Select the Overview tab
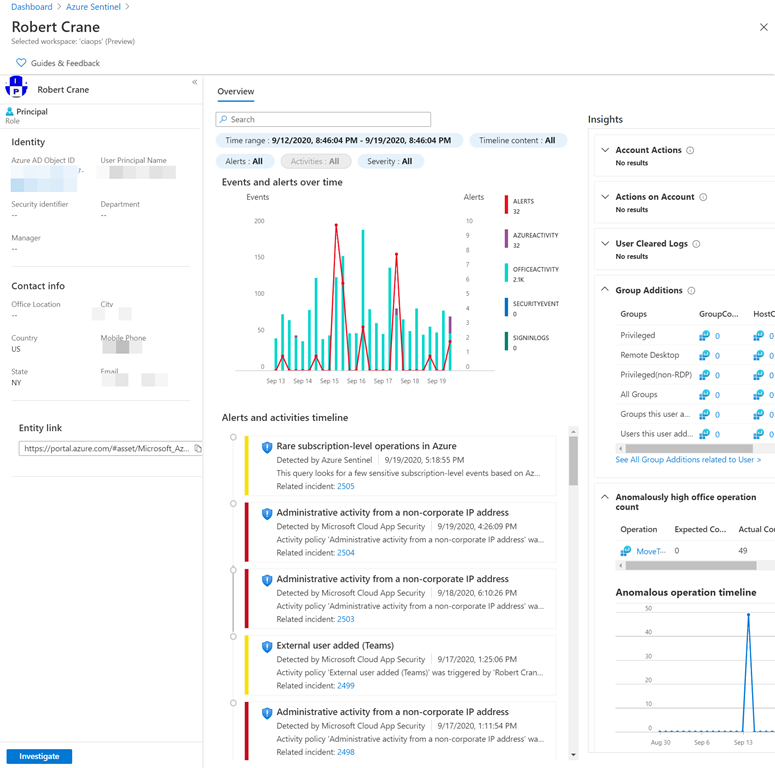The image size is (775, 768). click(236, 91)
